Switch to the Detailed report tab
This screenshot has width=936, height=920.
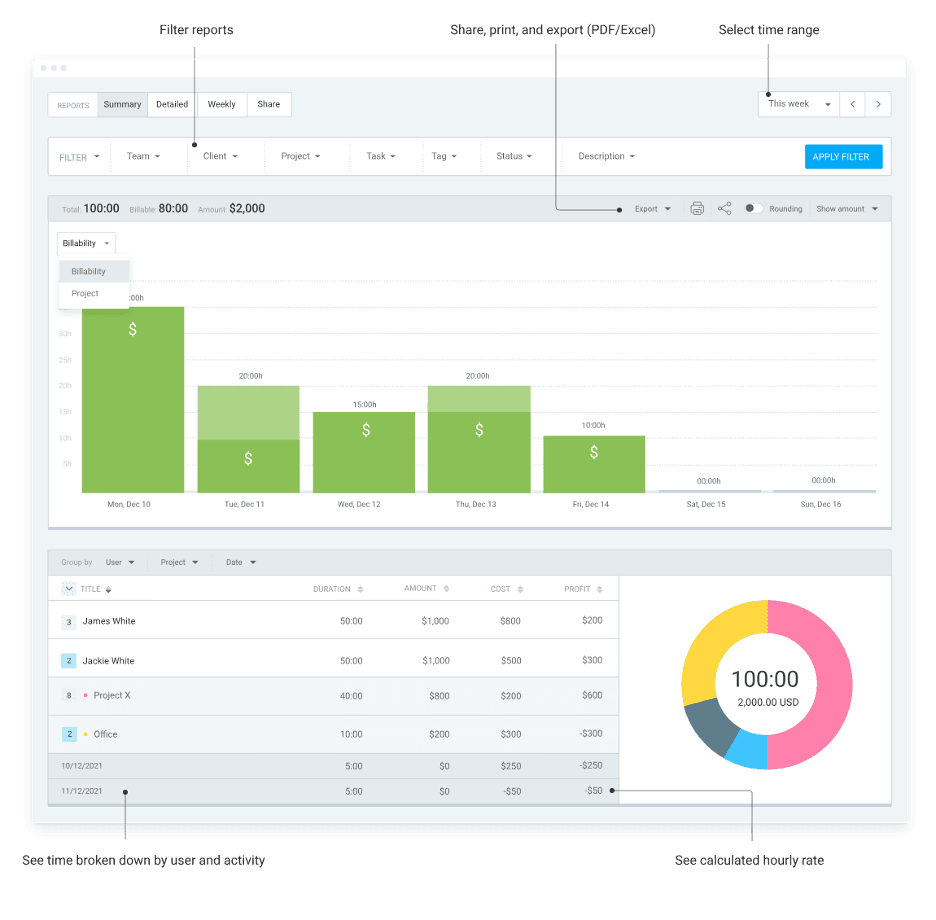coord(172,104)
